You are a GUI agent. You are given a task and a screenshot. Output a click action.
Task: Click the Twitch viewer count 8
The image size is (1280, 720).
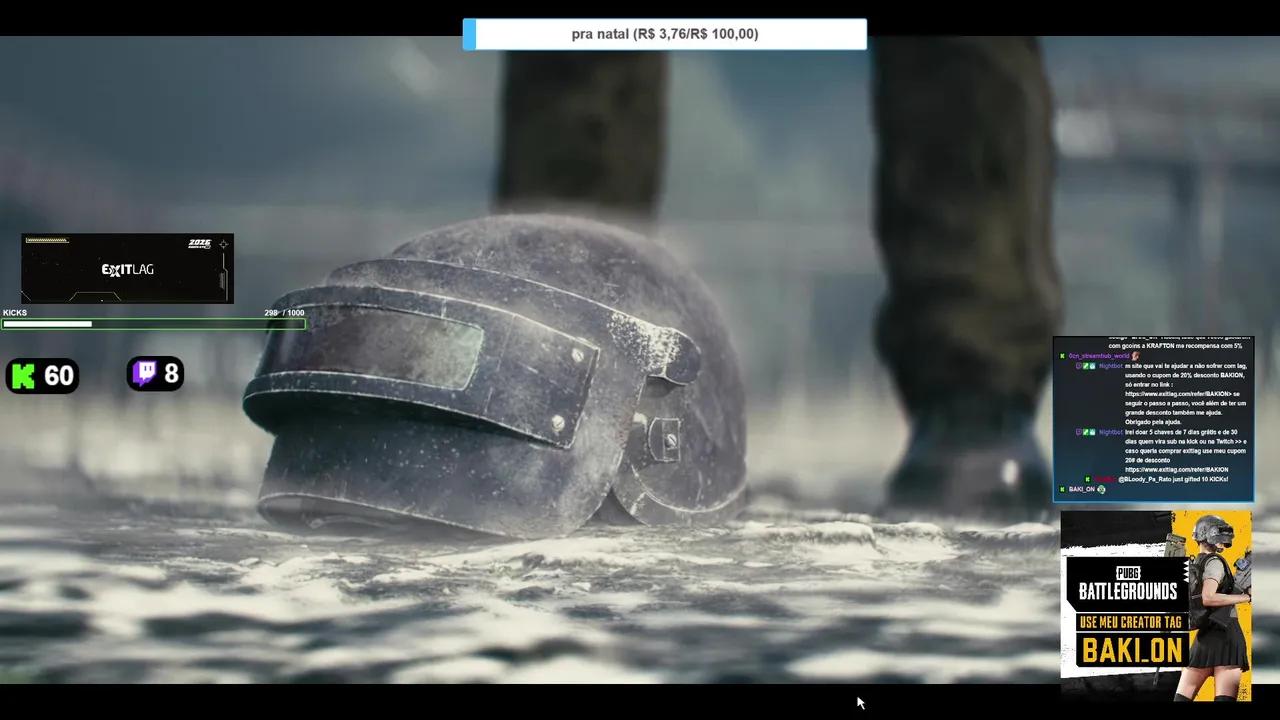point(171,374)
